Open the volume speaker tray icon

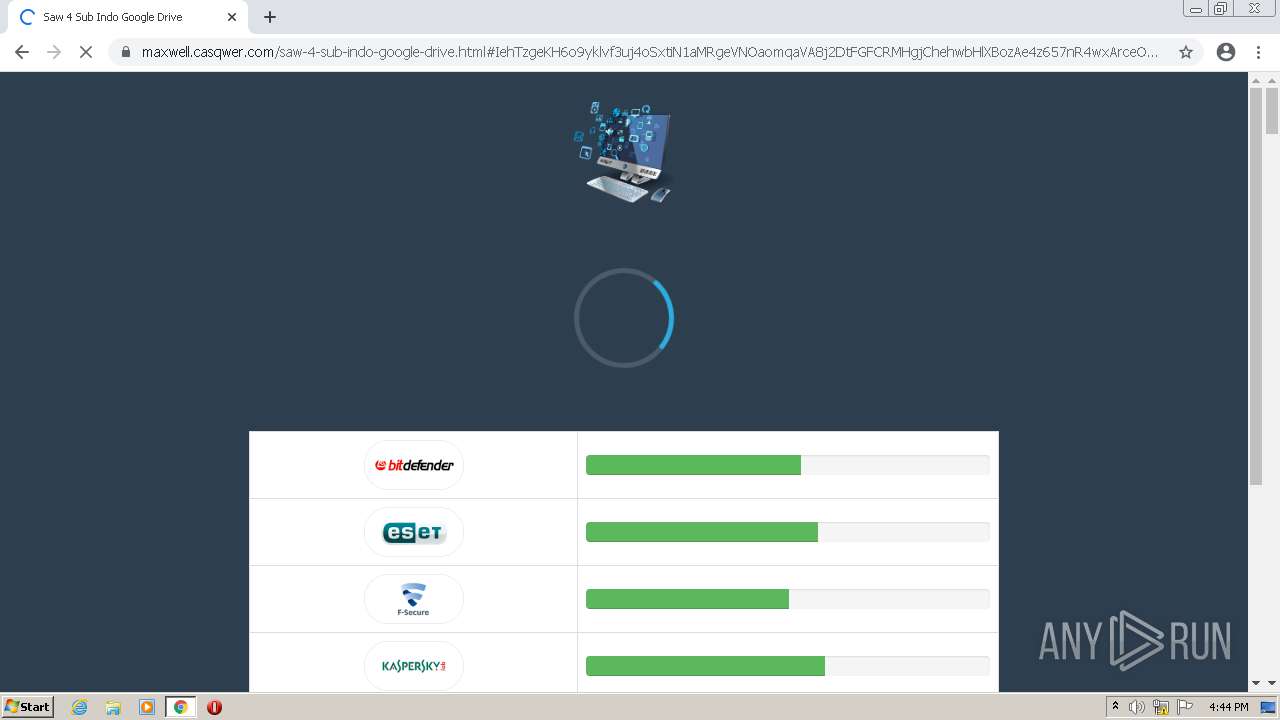pos(1137,707)
